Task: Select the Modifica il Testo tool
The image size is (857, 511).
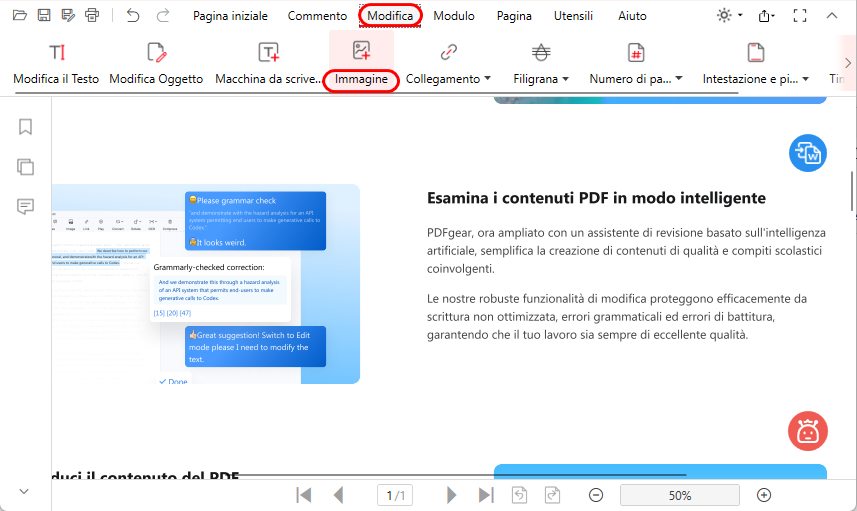Action: click(56, 63)
